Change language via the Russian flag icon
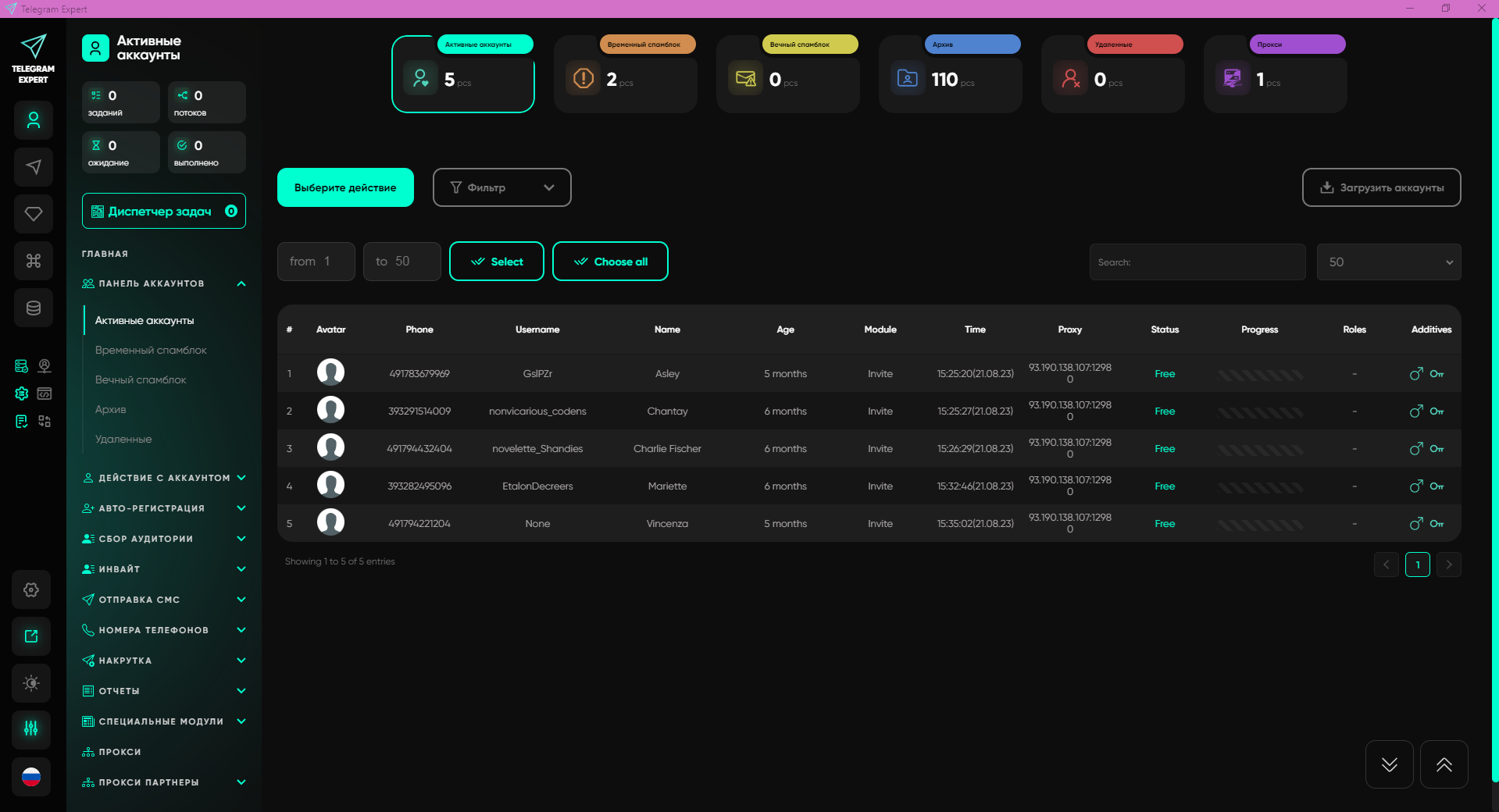The image size is (1499, 812). pos(31,777)
